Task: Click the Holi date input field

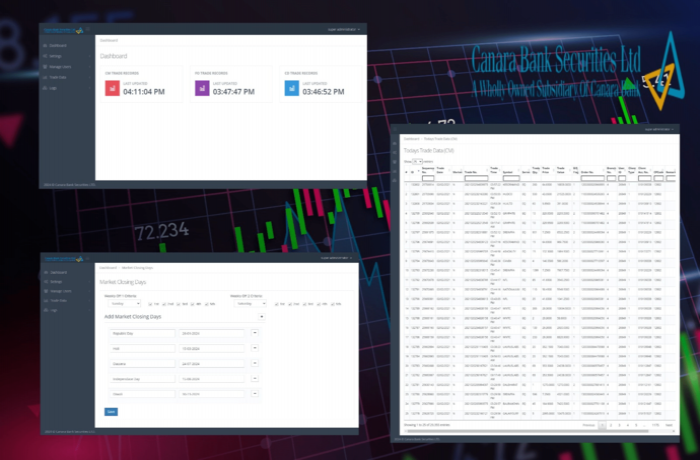Action: click(x=212, y=348)
